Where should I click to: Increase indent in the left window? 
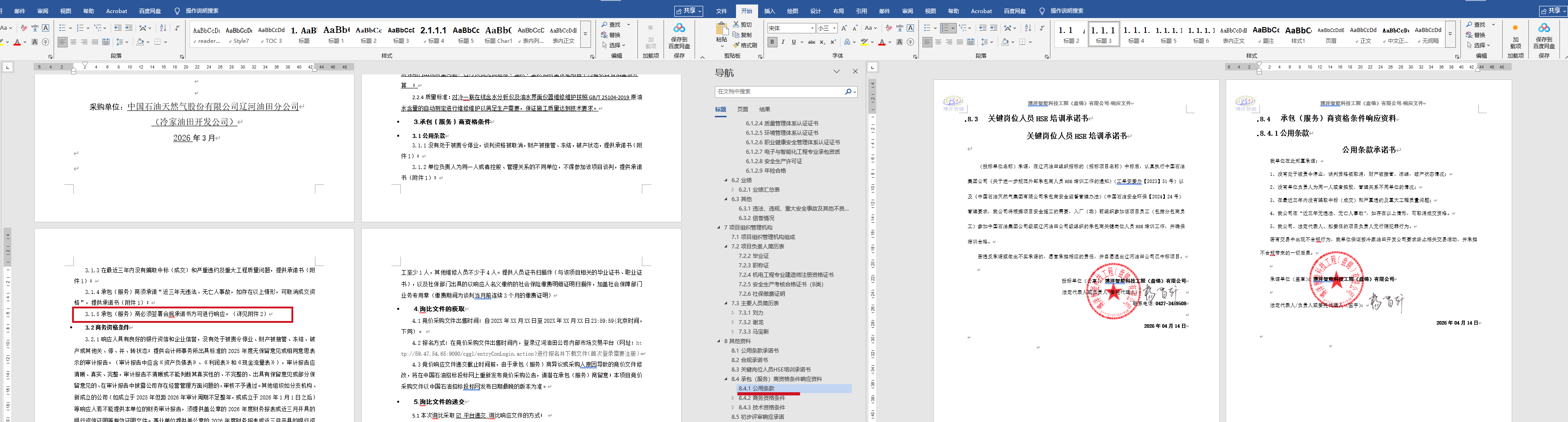click(129, 28)
